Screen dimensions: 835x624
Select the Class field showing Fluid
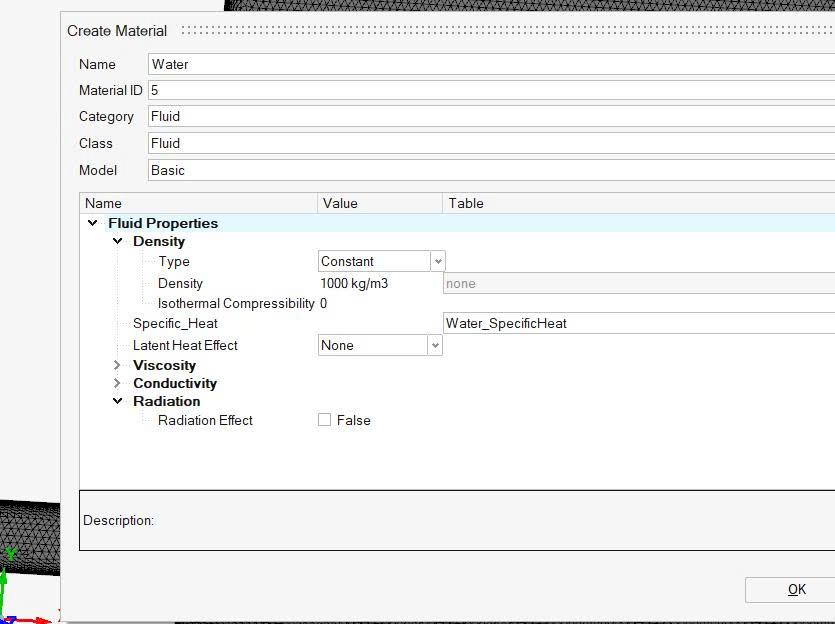491,143
